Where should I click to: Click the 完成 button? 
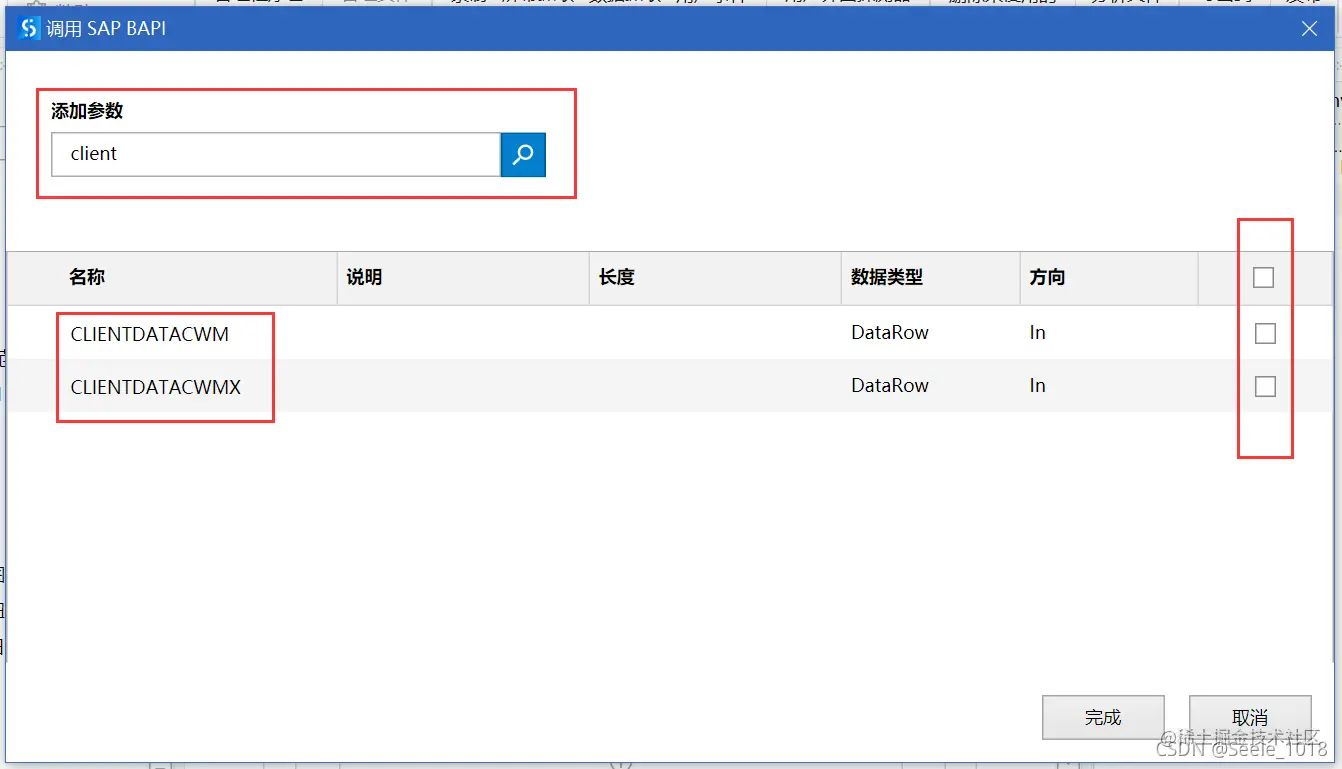tap(1103, 717)
